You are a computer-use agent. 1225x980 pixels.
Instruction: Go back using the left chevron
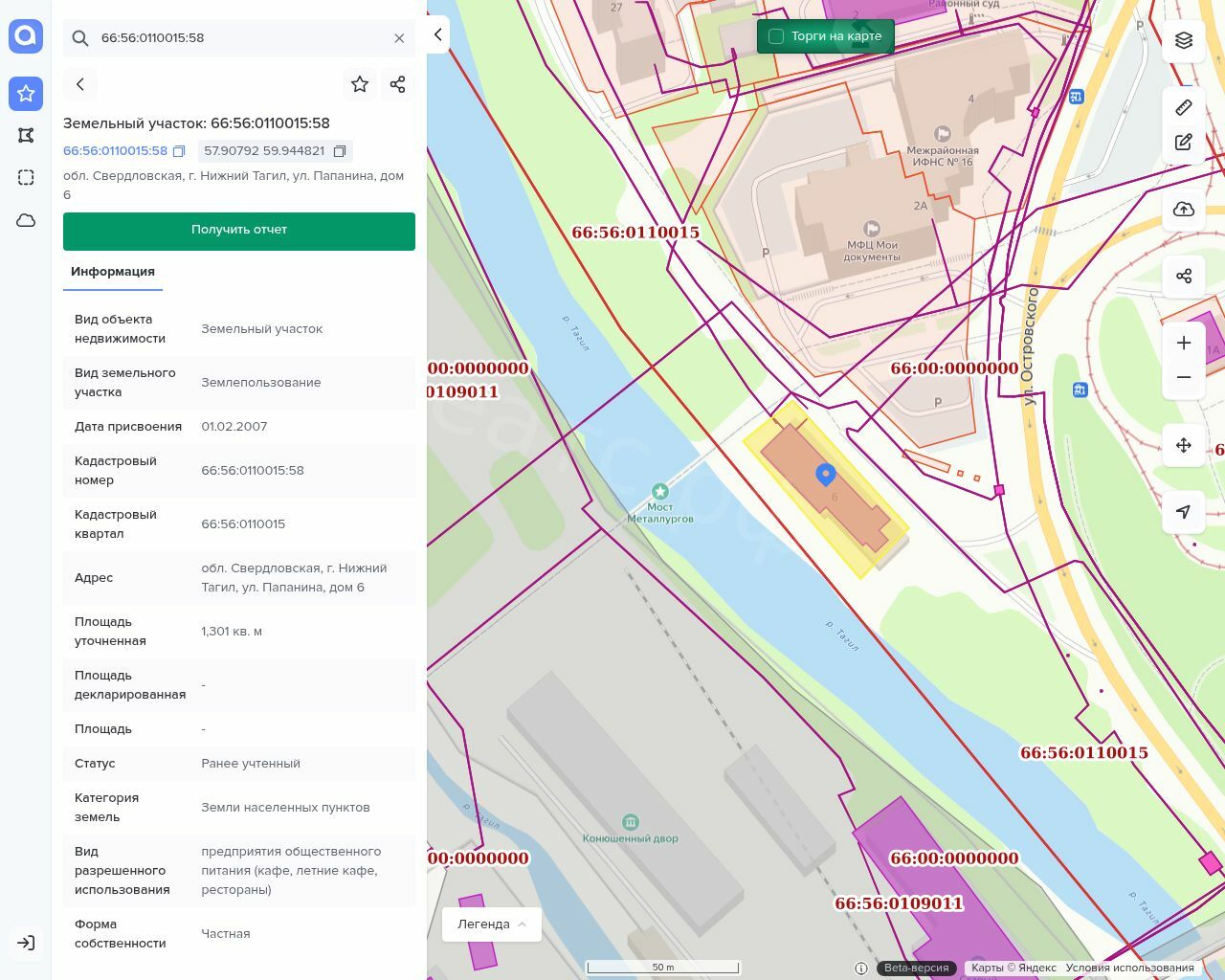80,84
